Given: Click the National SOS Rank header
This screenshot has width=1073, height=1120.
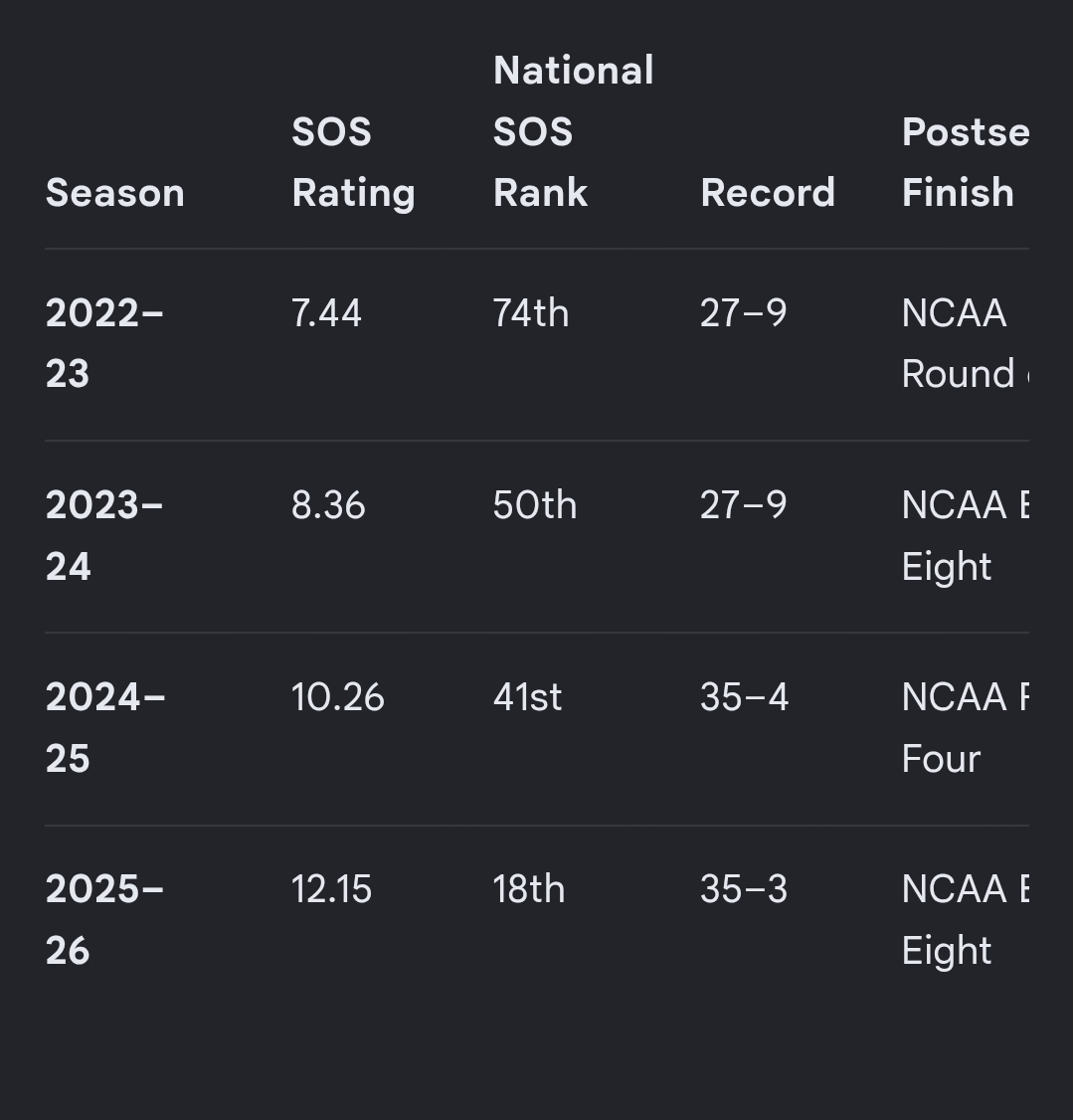Looking at the screenshot, I should (573, 131).
